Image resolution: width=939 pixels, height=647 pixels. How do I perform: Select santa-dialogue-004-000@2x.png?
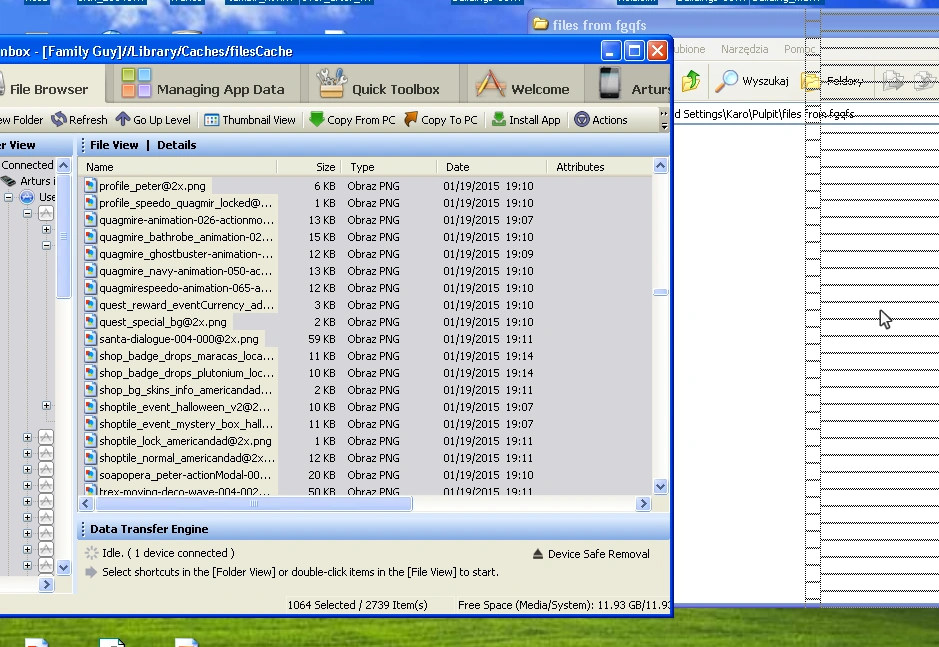tap(178, 339)
